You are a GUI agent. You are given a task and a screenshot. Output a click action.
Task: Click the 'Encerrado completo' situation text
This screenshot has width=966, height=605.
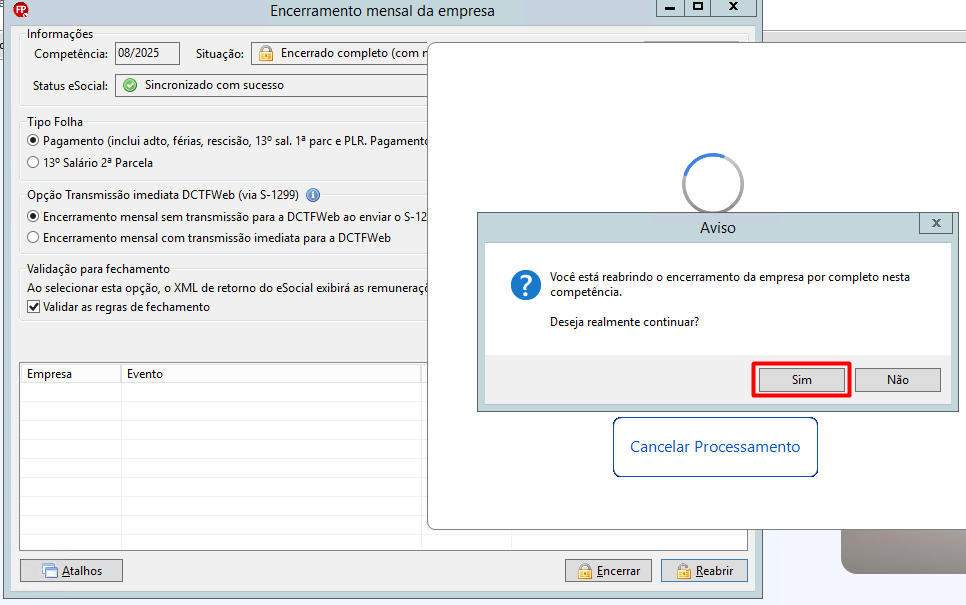click(354, 53)
